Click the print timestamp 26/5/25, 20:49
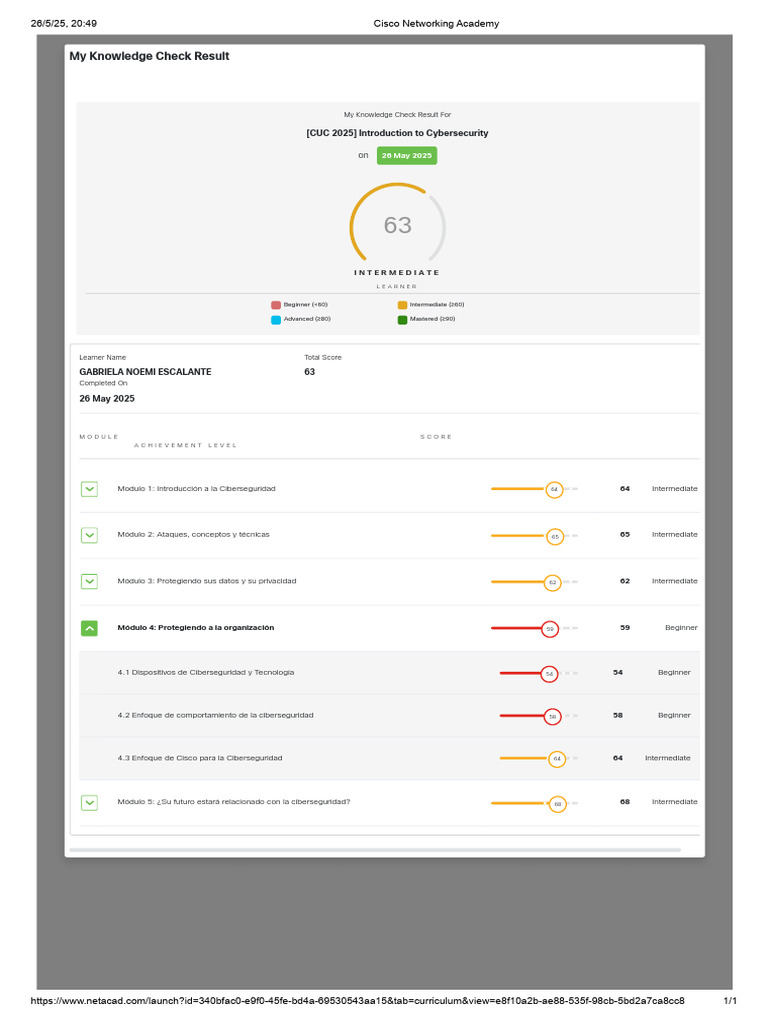Viewport: 768px width, 1024px height. (x=64, y=24)
